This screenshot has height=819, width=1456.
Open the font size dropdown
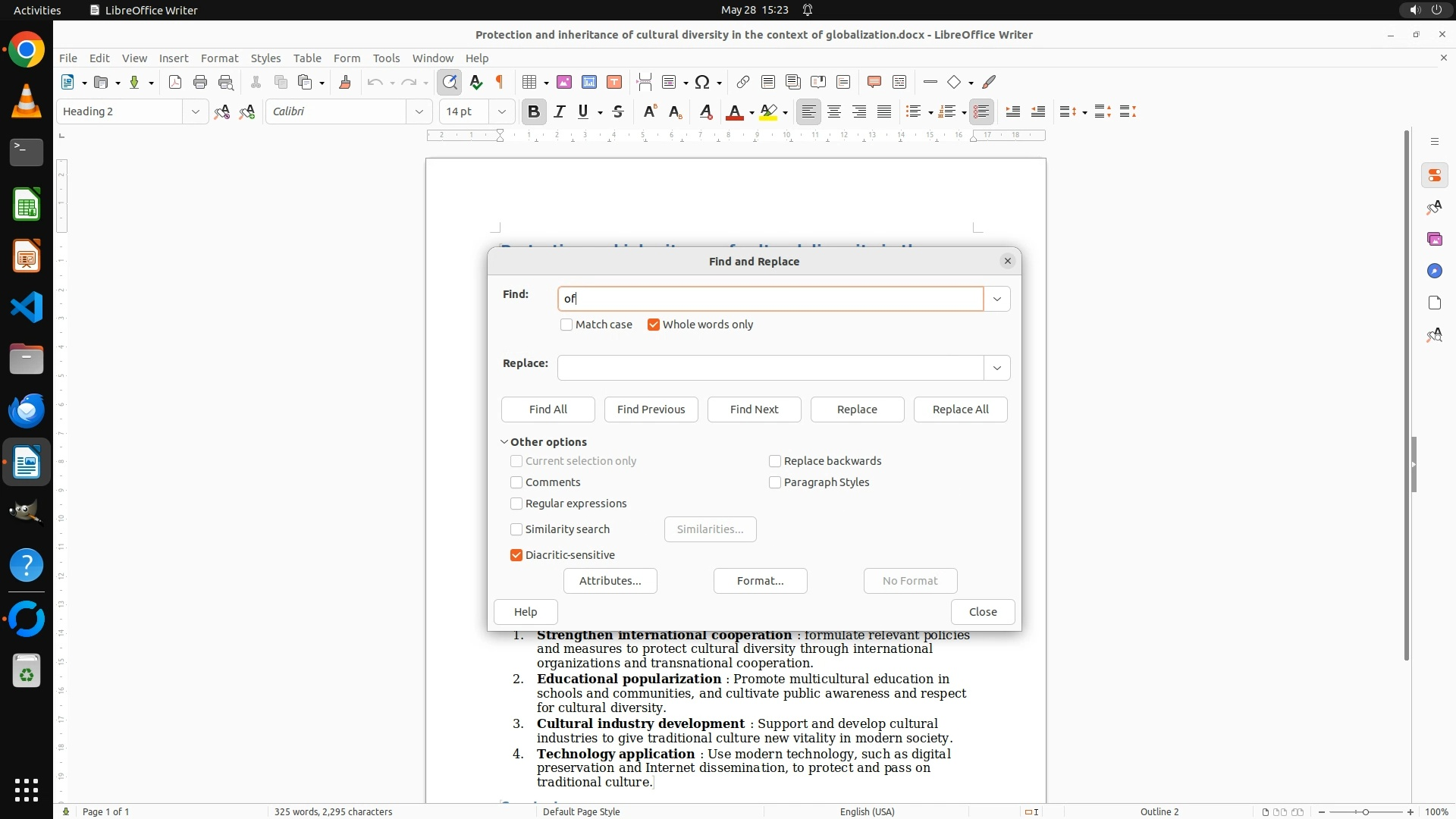[501, 111]
